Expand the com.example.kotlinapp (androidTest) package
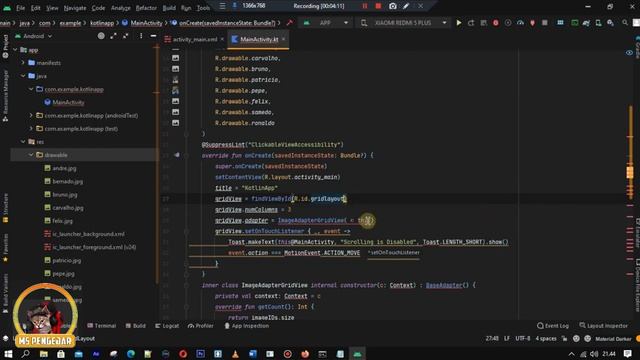 pos(31,116)
